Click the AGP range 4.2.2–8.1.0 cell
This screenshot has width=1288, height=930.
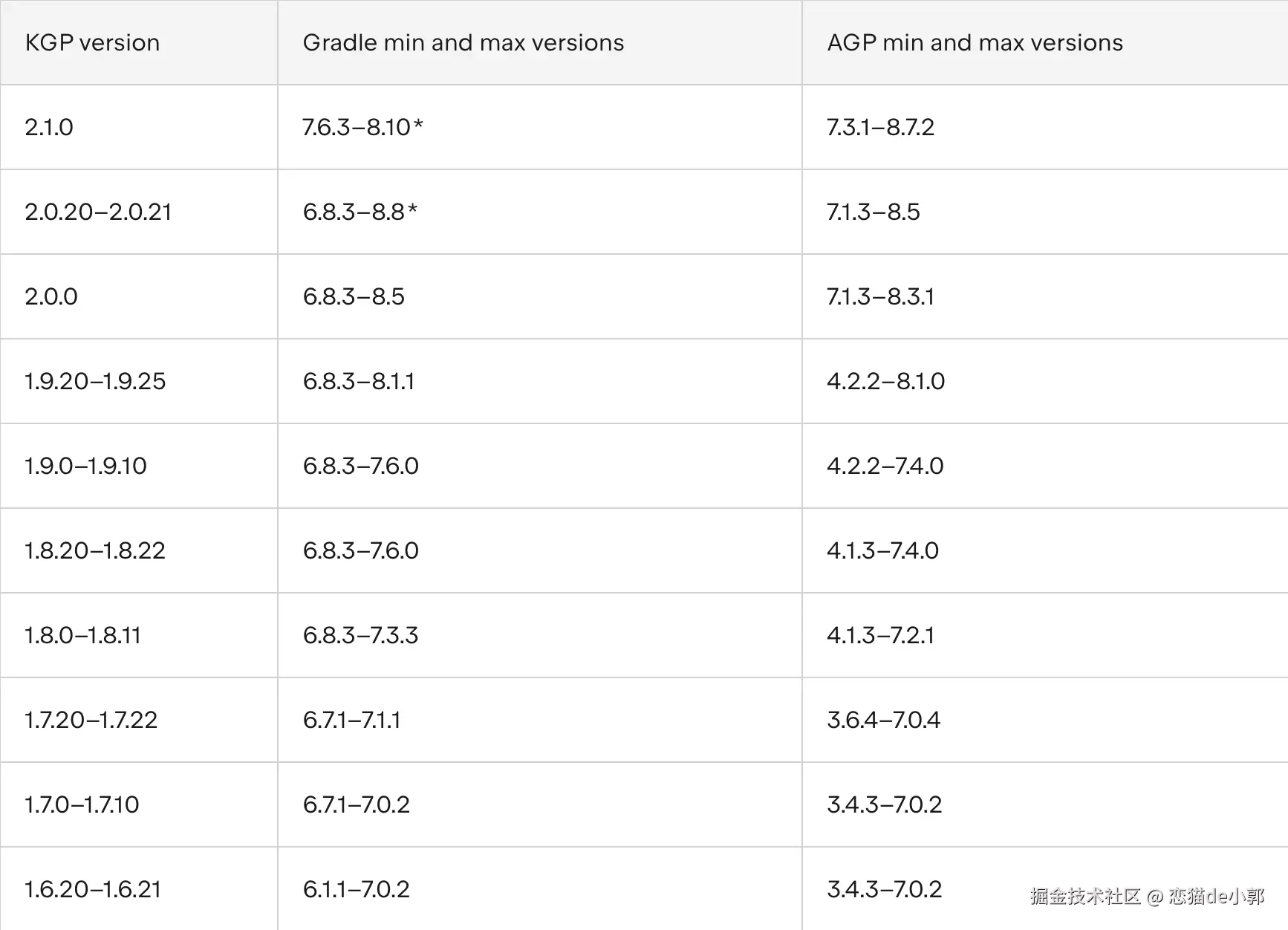(x=885, y=382)
